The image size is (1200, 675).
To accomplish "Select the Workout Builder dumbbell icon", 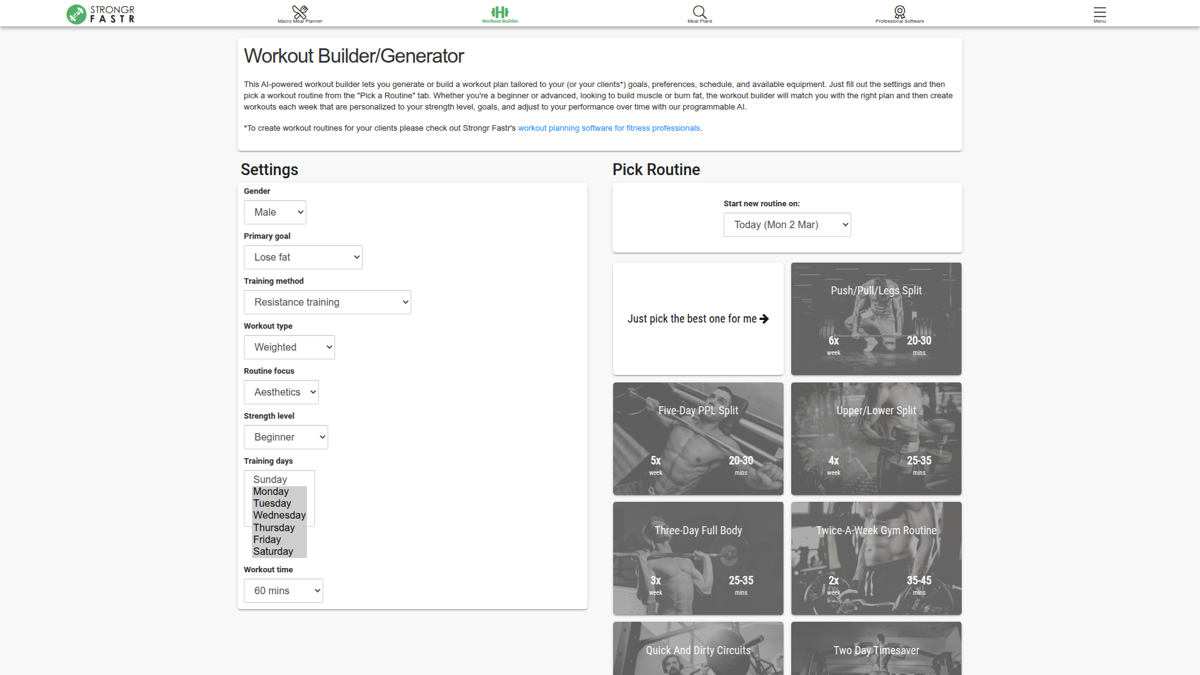I will (x=500, y=12).
